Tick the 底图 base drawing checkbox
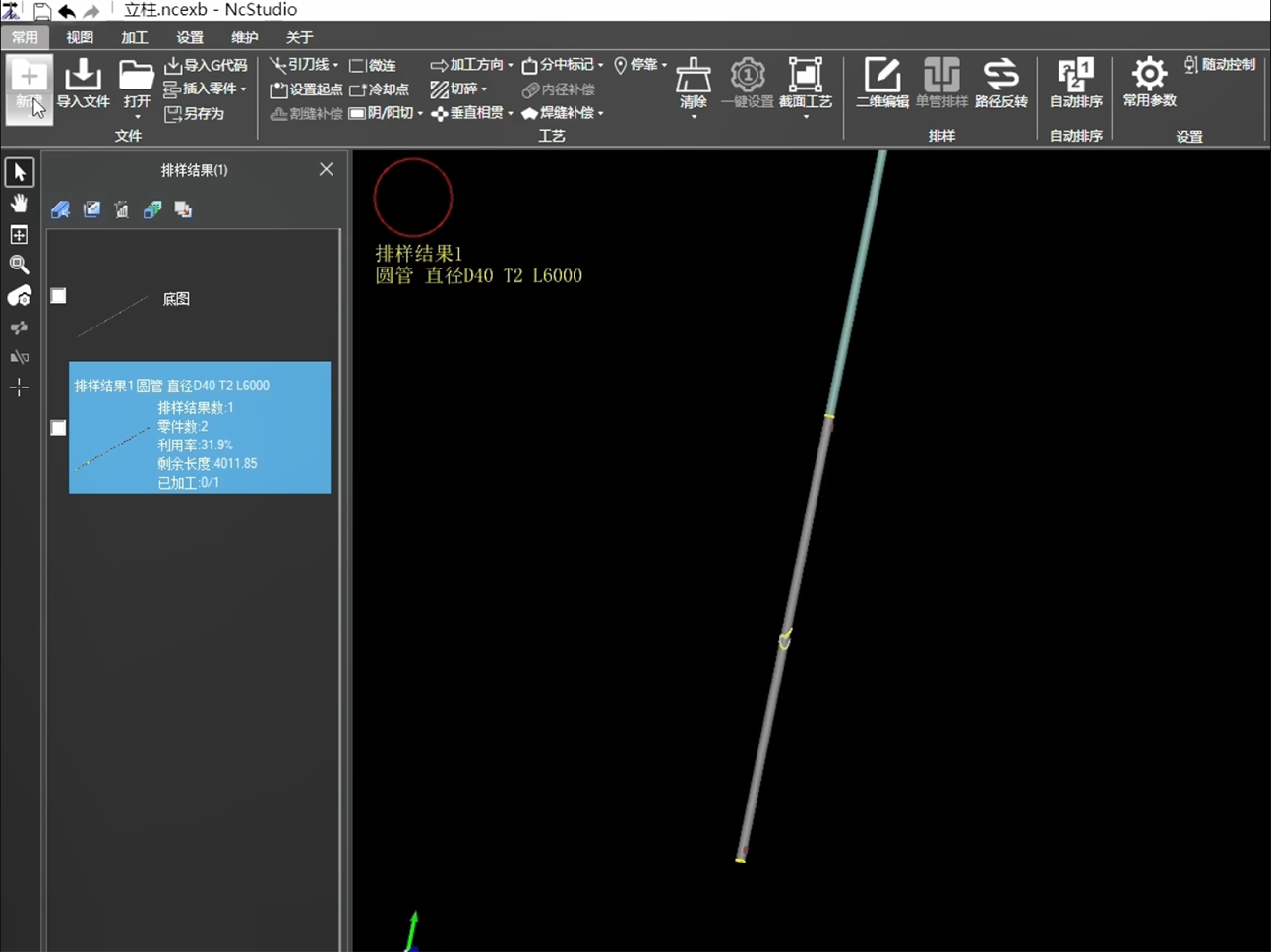This screenshot has height=952, width=1271. tap(59, 296)
